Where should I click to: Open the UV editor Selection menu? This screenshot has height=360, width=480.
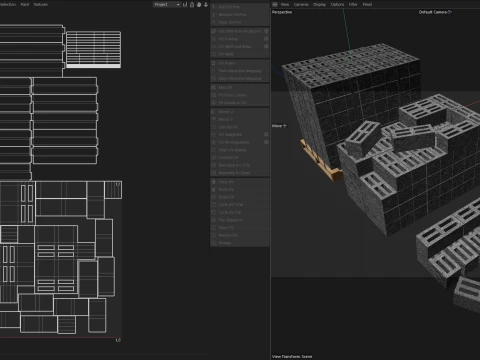8,4
